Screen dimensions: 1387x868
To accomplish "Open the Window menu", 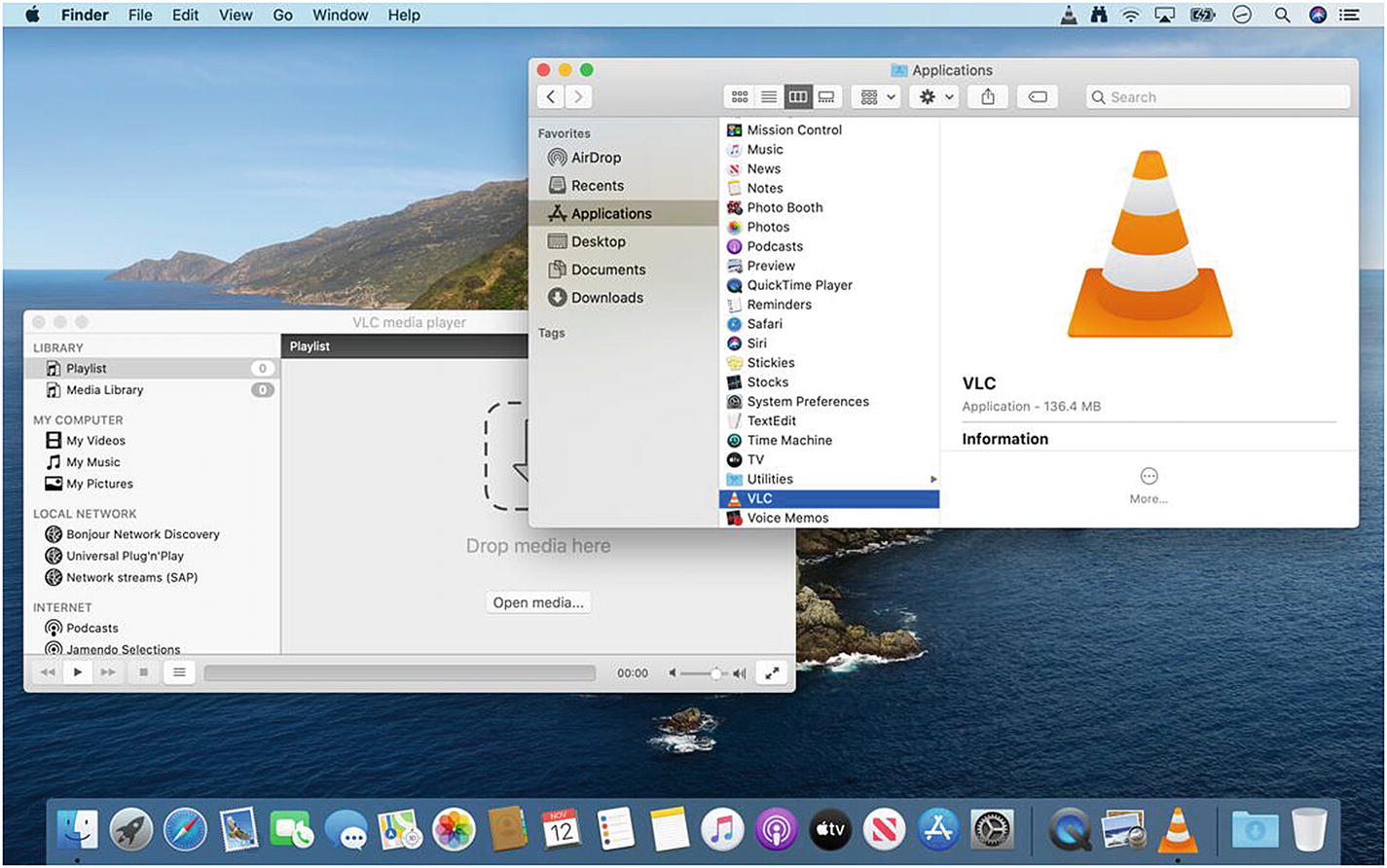I will pyautogui.click(x=341, y=15).
